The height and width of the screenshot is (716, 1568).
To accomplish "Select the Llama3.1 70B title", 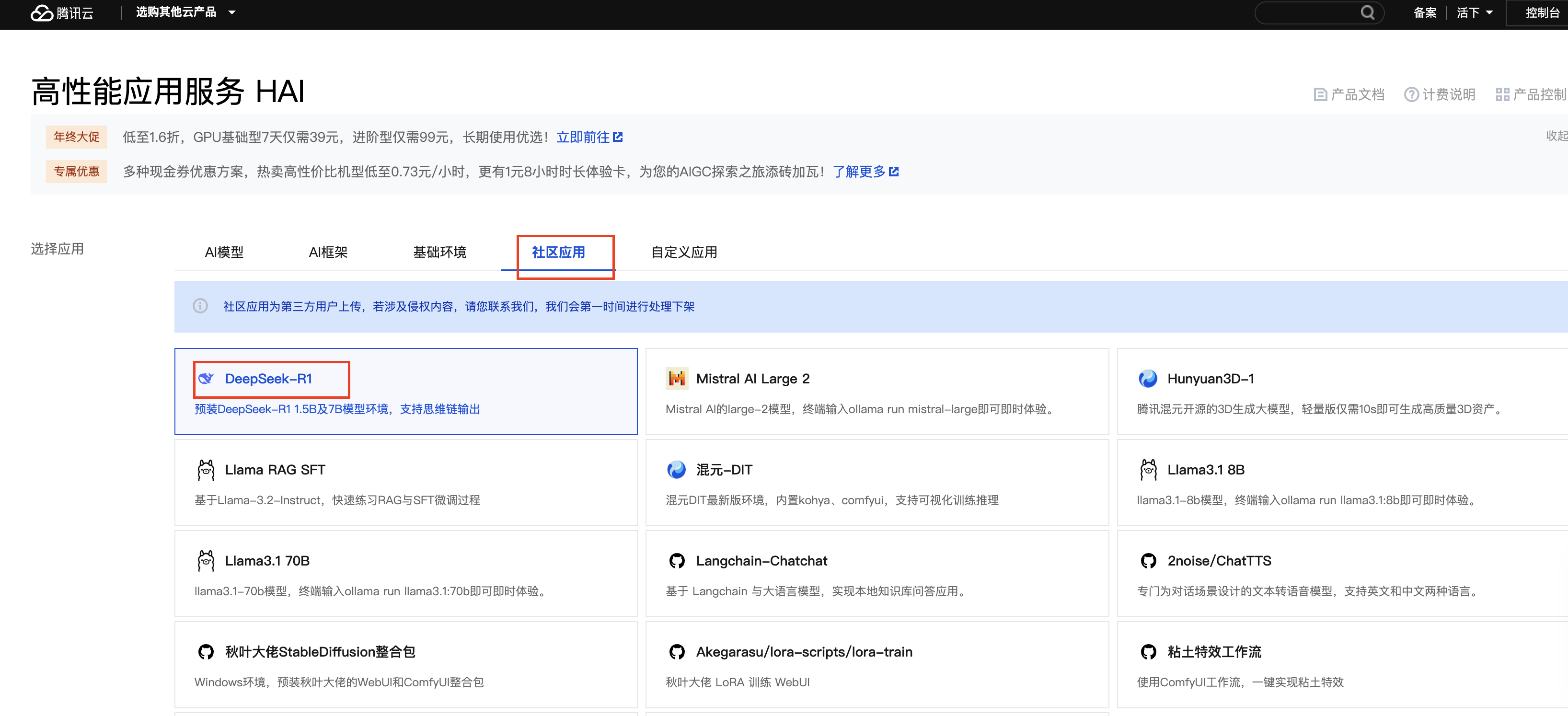I will pos(267,561).
